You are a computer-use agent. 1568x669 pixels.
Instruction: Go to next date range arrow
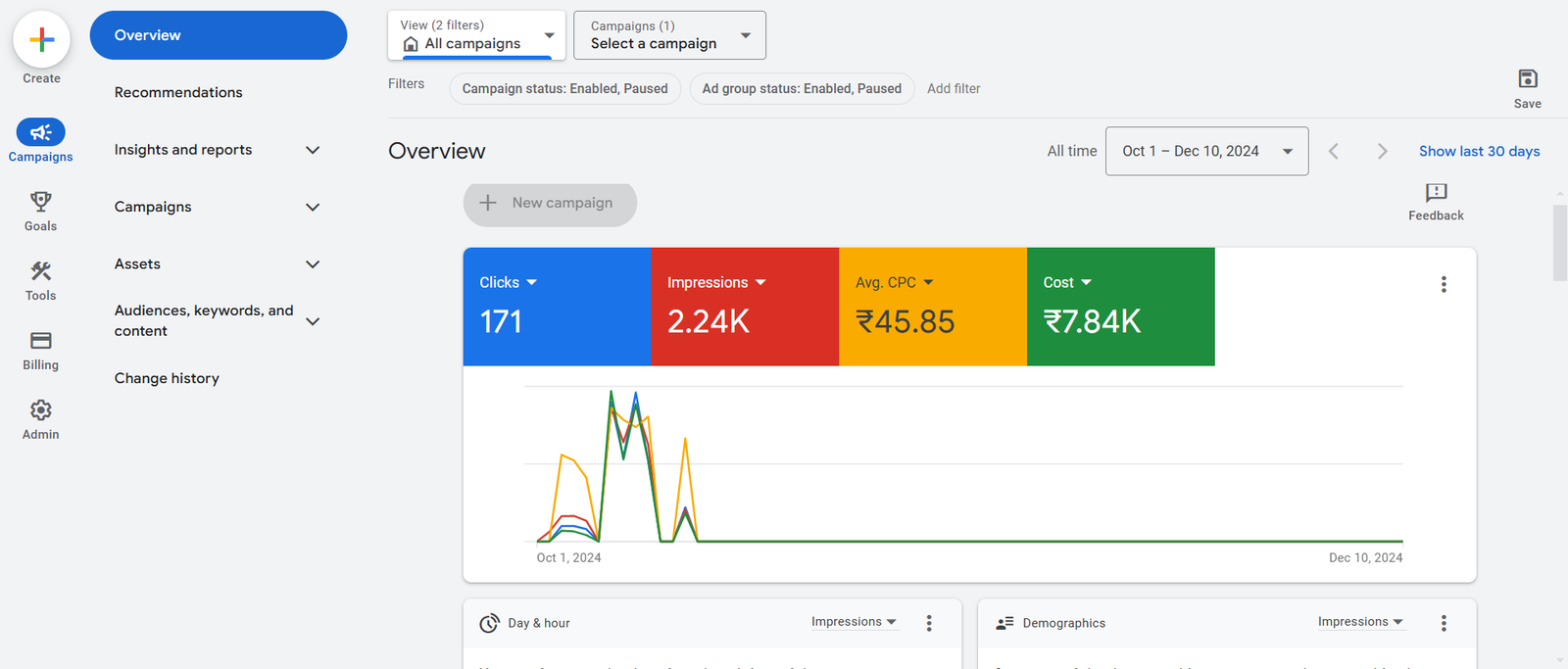(x=1382, y=151)
